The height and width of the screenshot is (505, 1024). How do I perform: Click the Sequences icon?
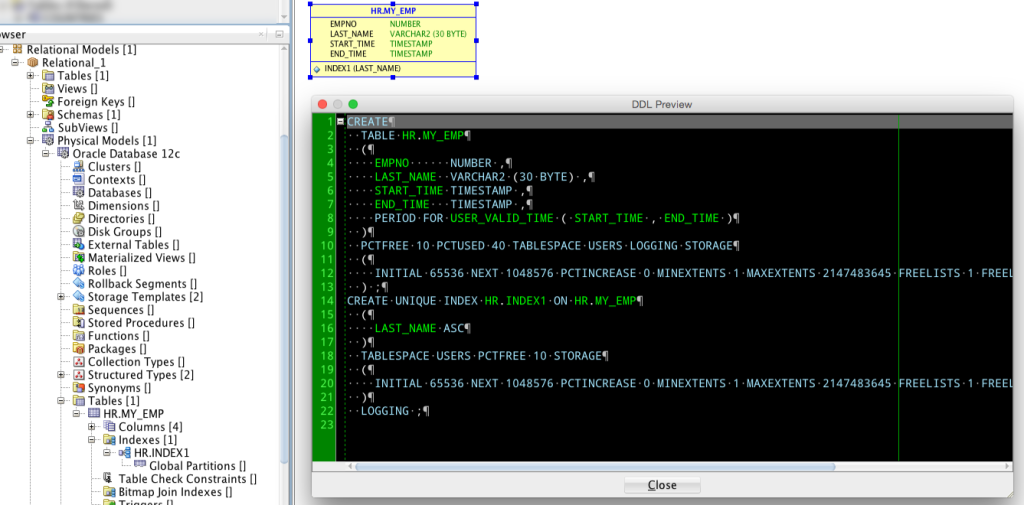[78, 310]
